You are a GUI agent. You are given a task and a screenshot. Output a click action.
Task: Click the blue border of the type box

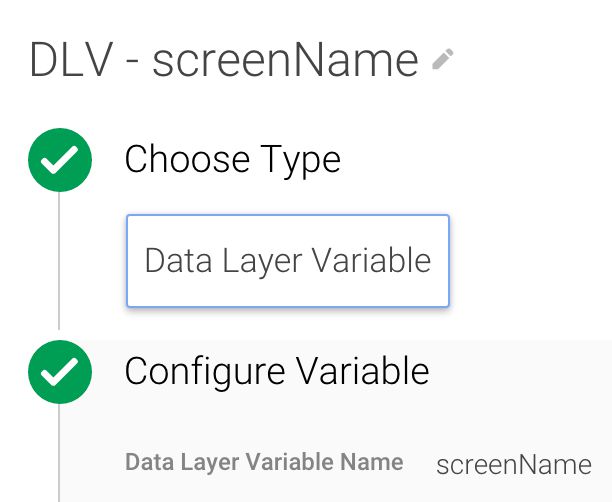click(x=288, y=215)
